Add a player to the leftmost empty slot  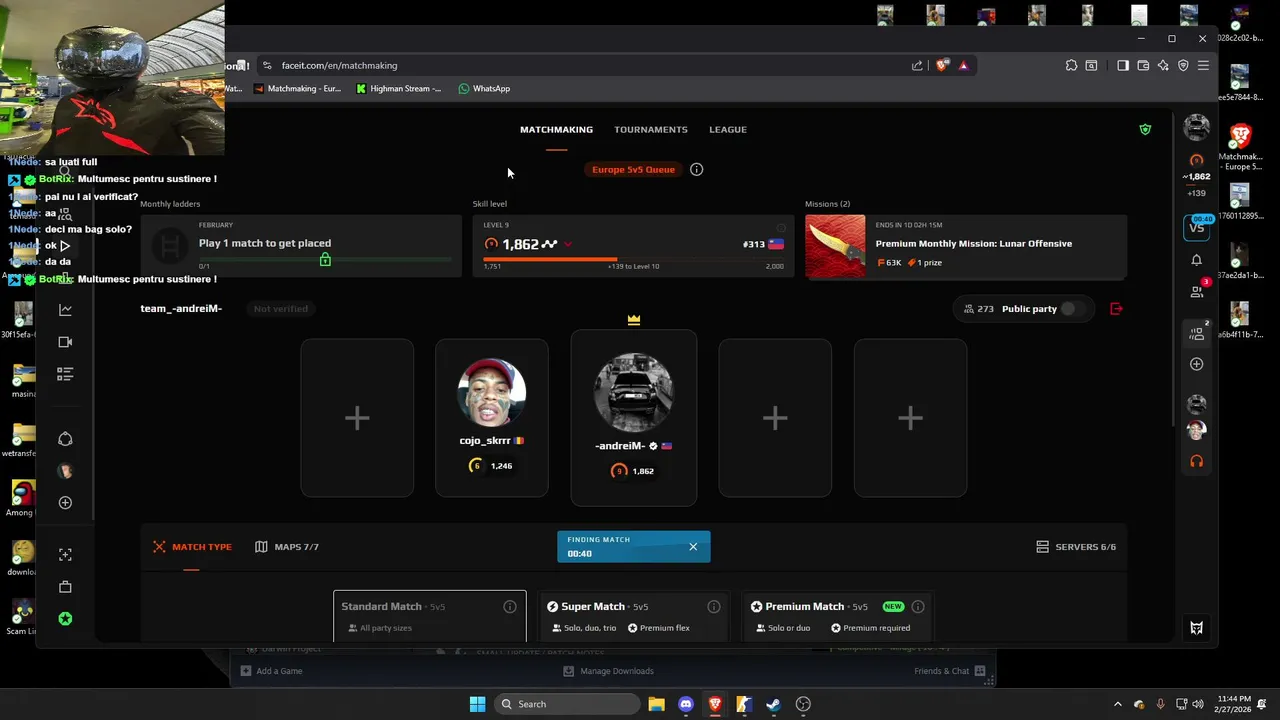pos(357,418)
